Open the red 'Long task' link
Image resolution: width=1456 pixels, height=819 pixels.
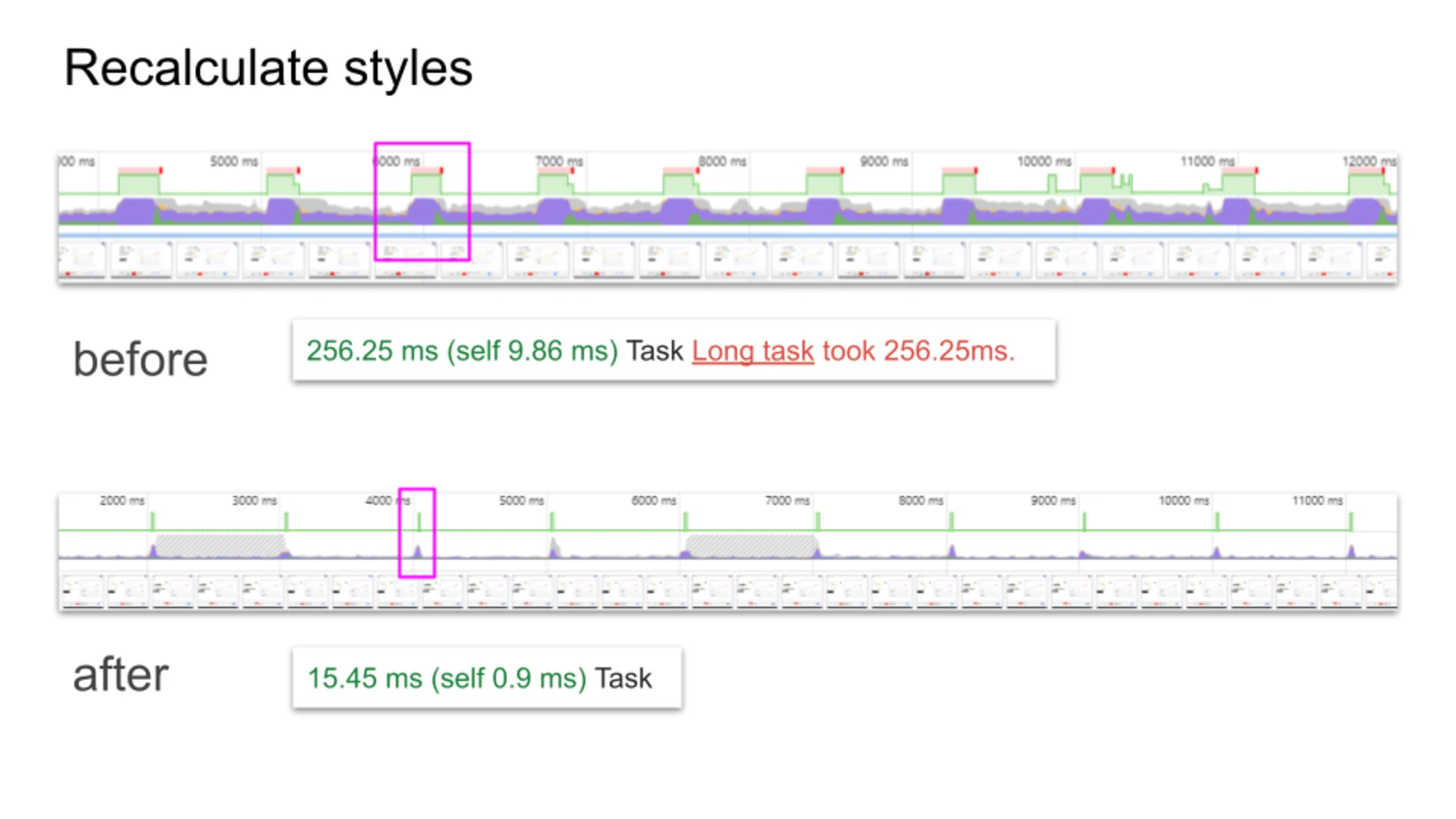click(x=752, y=351)
